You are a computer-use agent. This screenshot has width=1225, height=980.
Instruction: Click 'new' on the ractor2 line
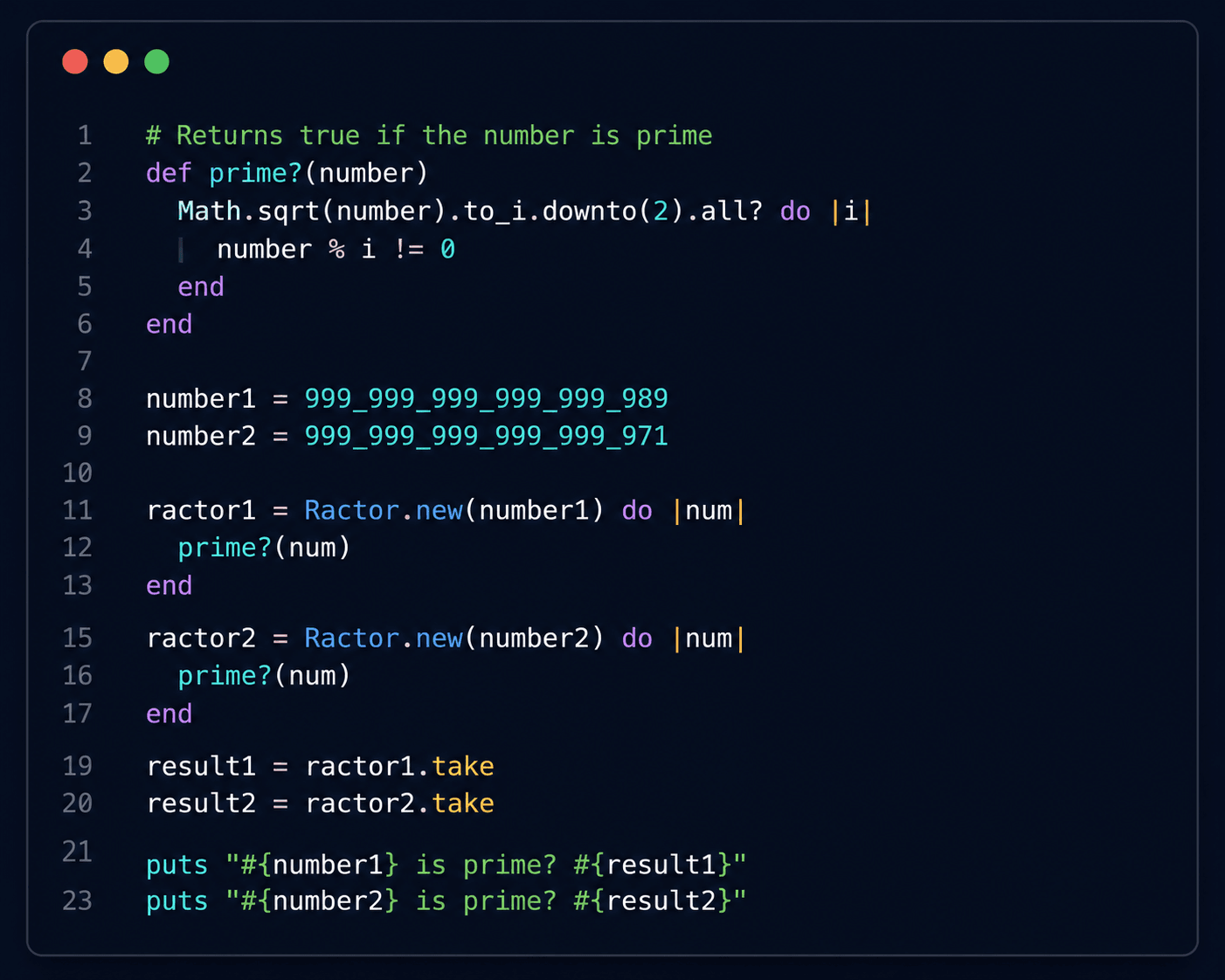pyautogui.click(x=439, y=638)
